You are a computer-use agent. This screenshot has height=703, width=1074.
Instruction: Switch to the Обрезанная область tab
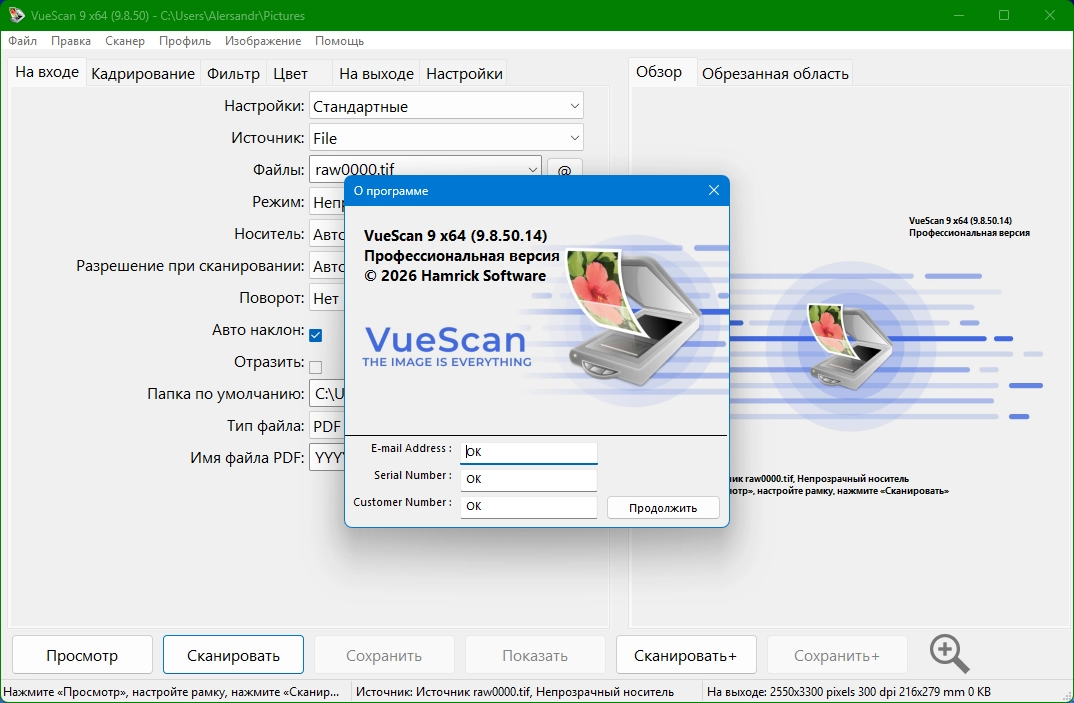click(x=775, y=73)
